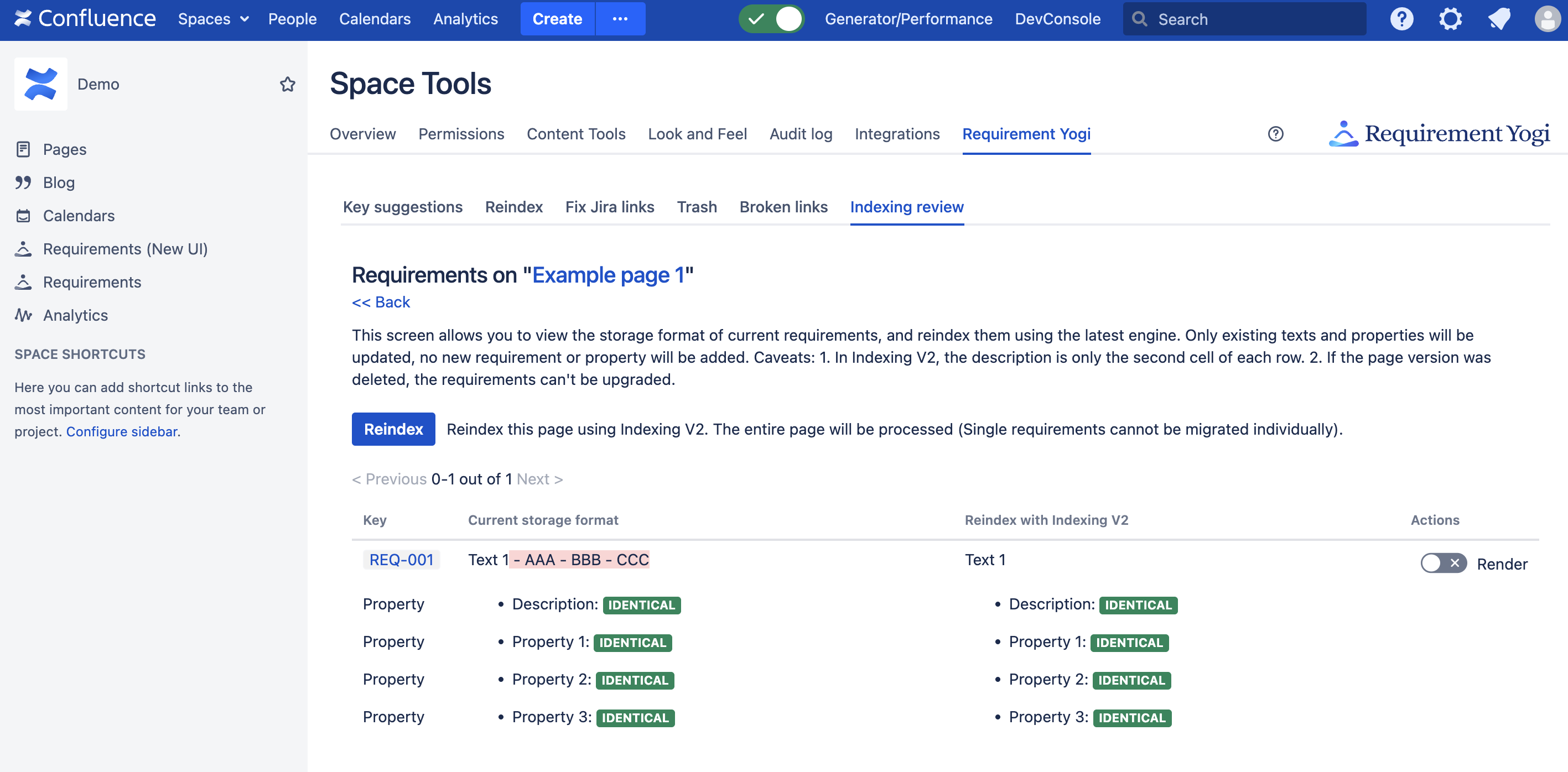Open Requirement Yogi help circle icon
This screenshot has width=1568, height=772.
pyautogui.click(x=1275, y=134)
